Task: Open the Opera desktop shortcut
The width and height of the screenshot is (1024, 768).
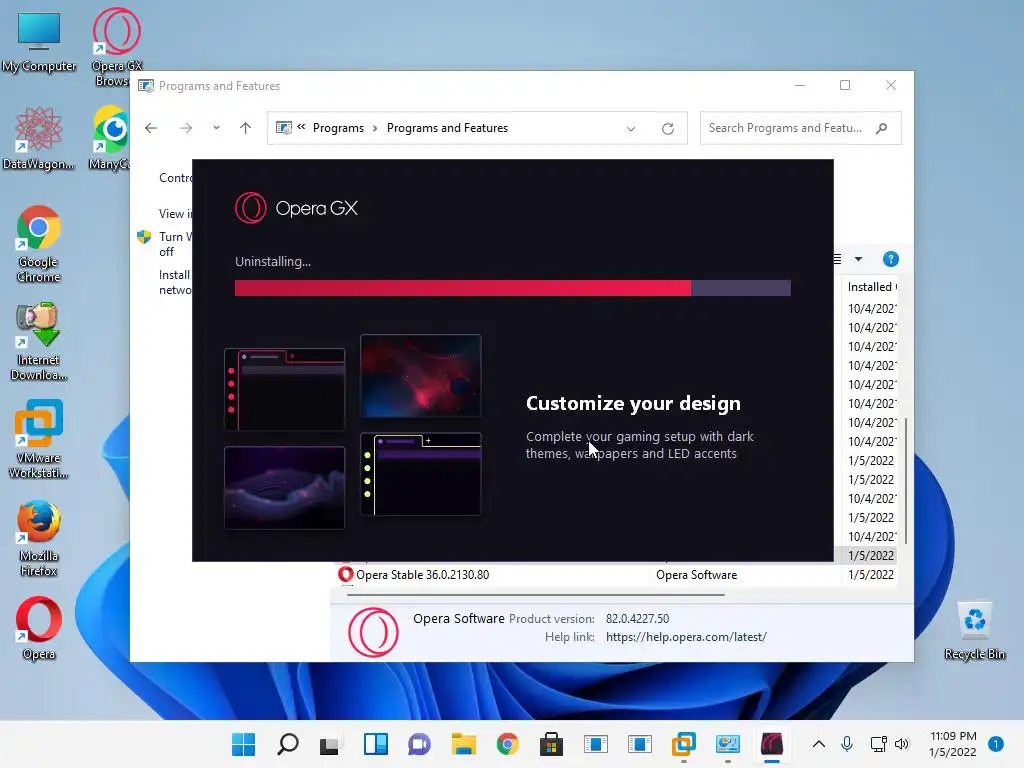Action: [39, 627]
